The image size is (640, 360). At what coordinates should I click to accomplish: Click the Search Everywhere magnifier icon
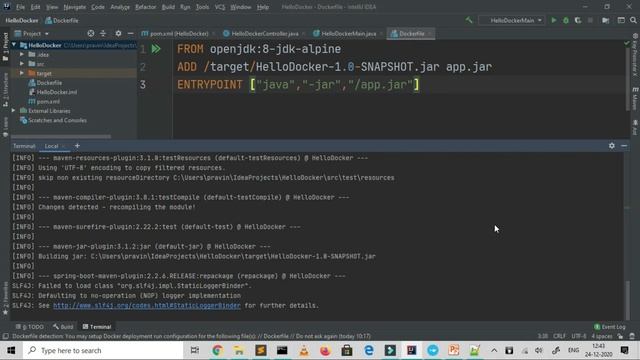[x=633, y=20]
